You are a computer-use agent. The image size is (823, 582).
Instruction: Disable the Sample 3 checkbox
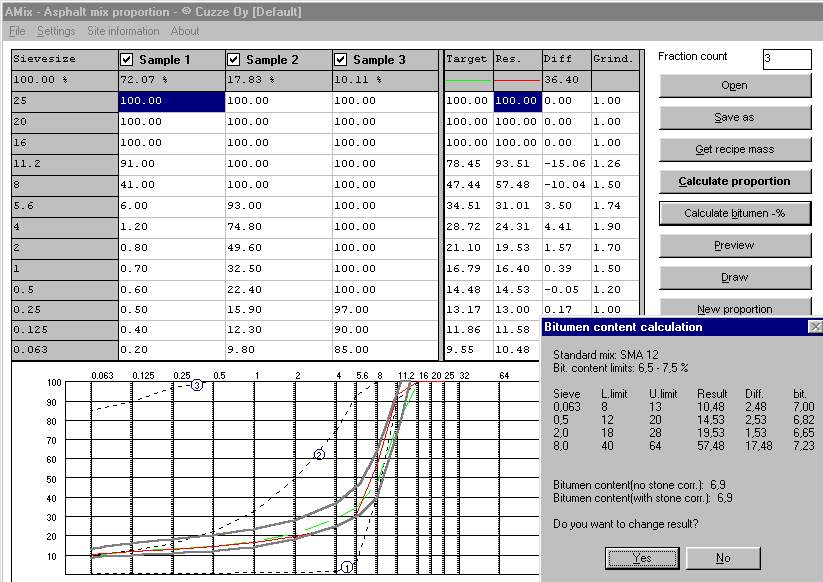pos(341,60)
